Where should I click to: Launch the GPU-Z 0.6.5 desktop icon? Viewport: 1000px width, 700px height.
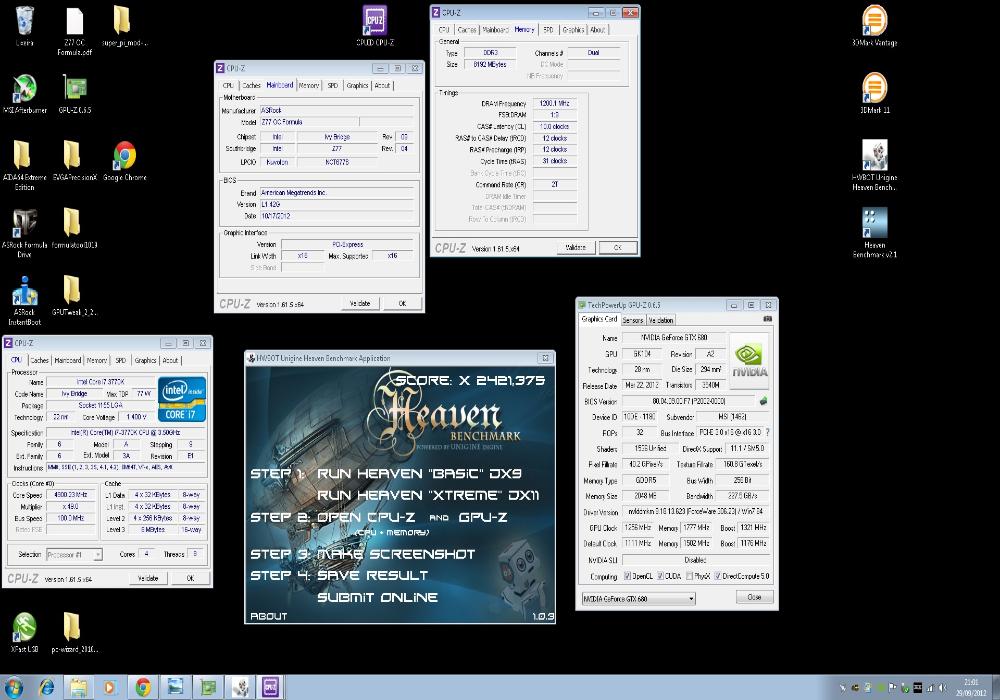click(75, 93)
